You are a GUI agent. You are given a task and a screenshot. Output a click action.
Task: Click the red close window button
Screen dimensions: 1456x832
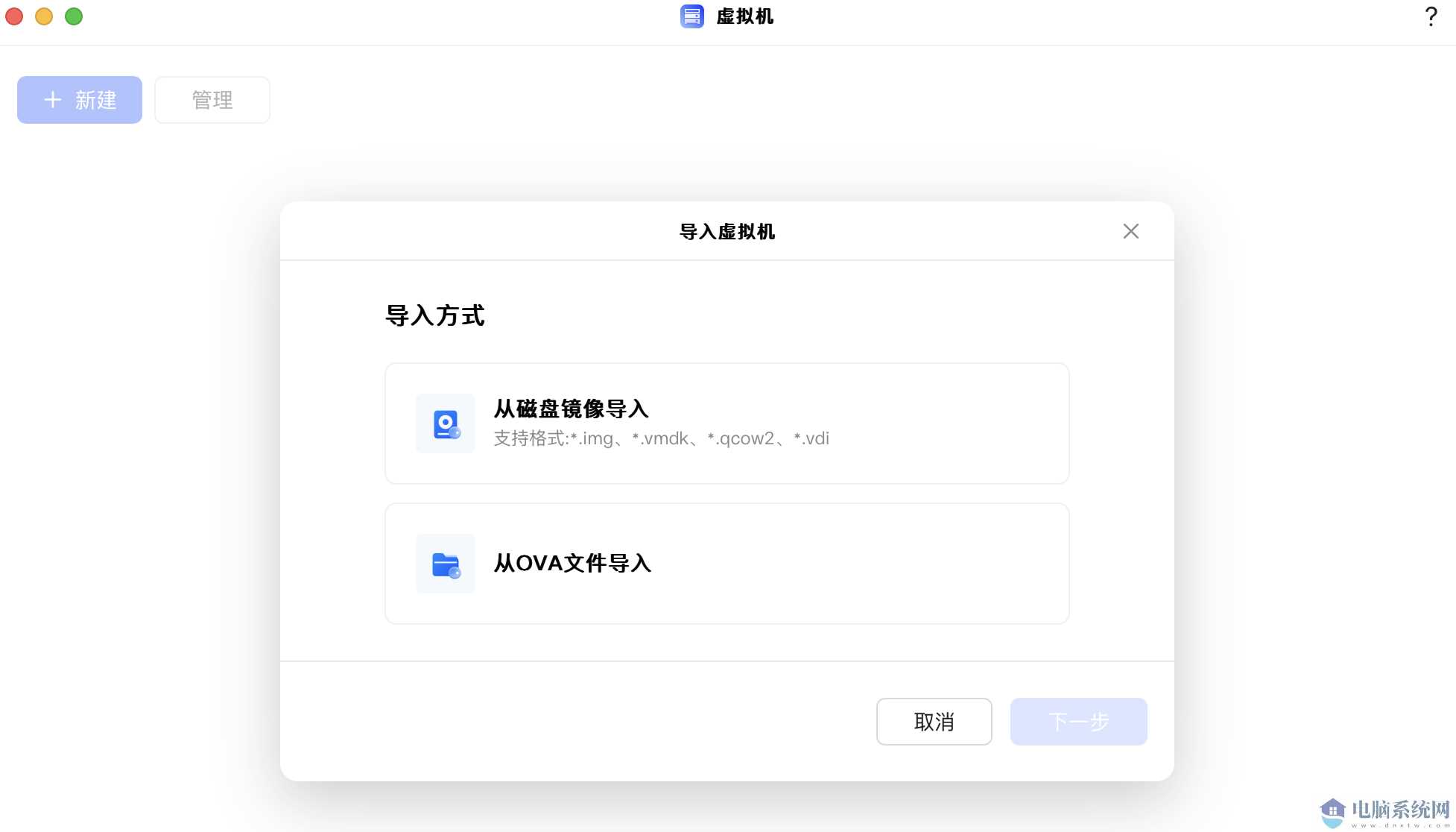tap(14, 16)
